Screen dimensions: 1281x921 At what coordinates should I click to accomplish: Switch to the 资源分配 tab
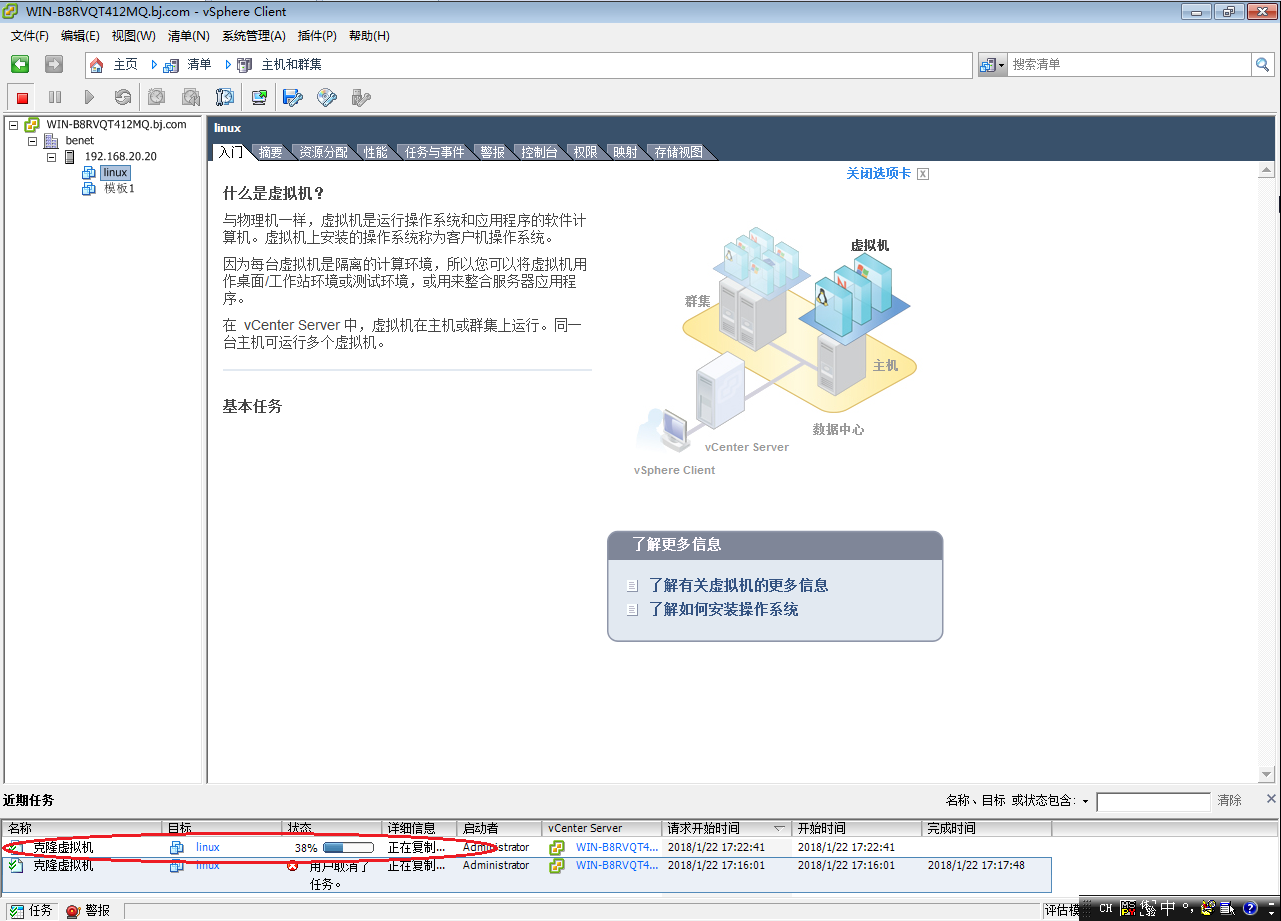(324, 153)
